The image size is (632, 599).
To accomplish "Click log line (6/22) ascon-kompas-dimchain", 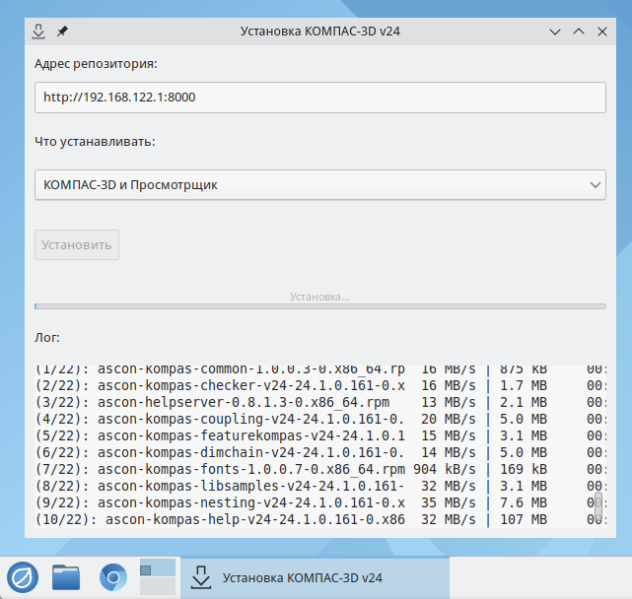I will pos(321,453).
